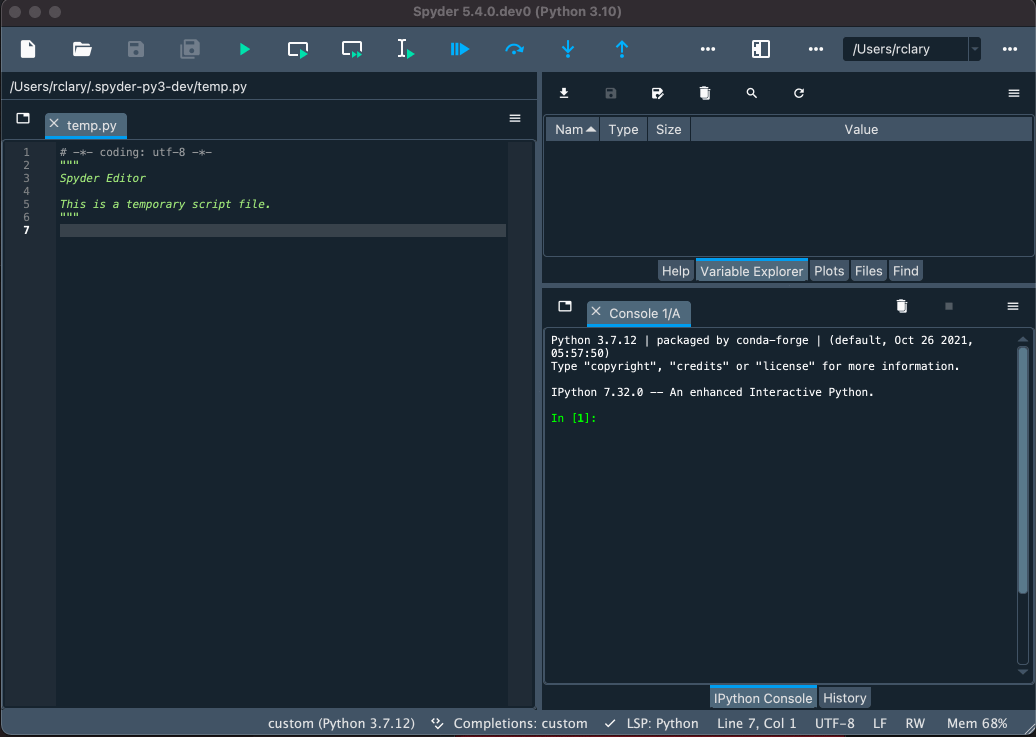This screenshot has width=1036, height=737.
Task: Click the Value column header
Action: click(861, 130)
